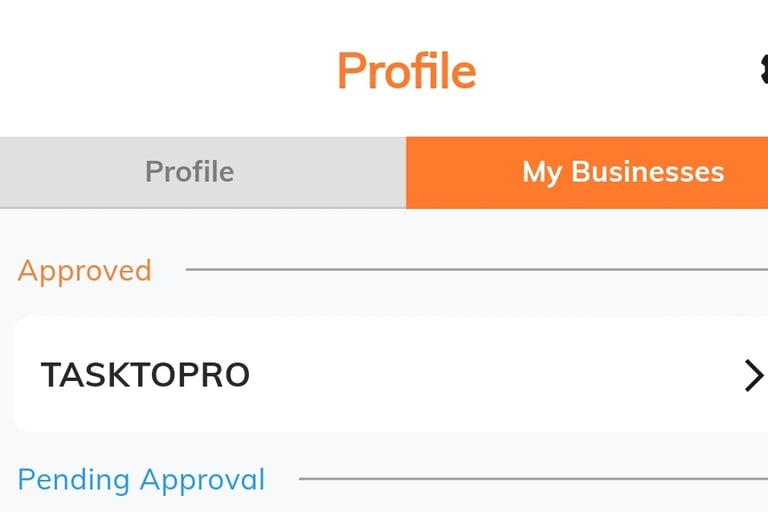Click the orange Profile page title
This screenshot has height=512, width=768.
point(406,71)
